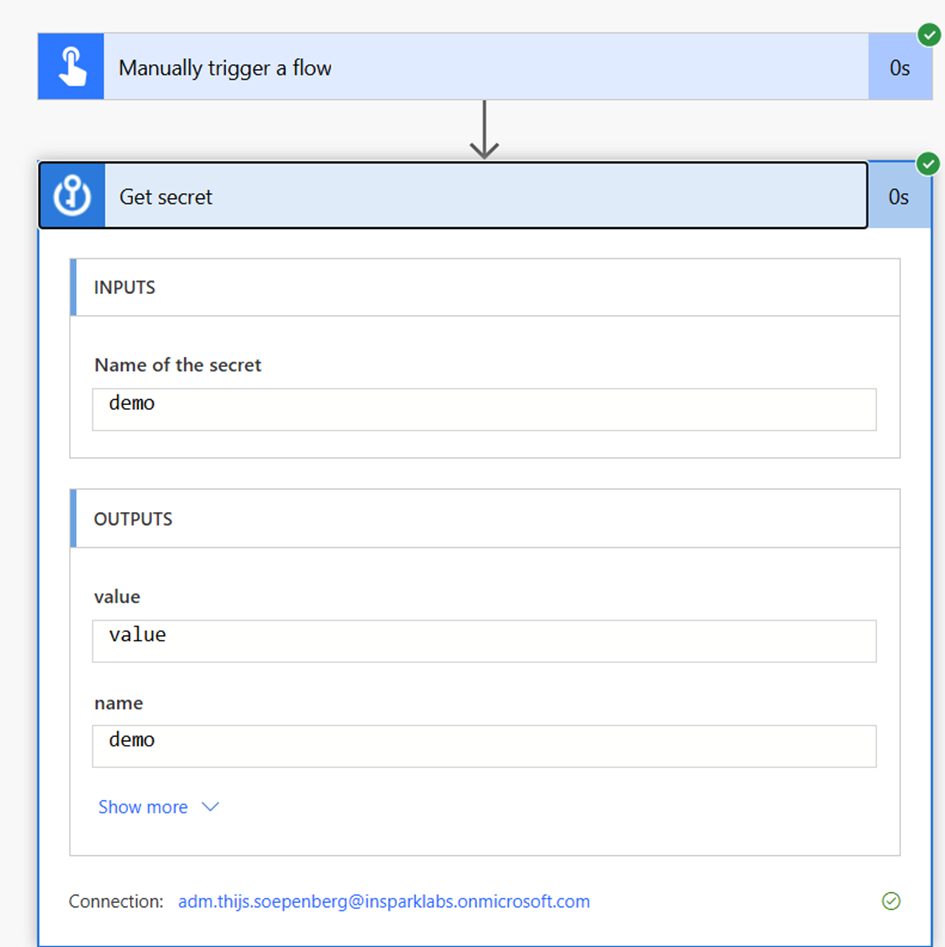Click the value output label

point(117,596)
